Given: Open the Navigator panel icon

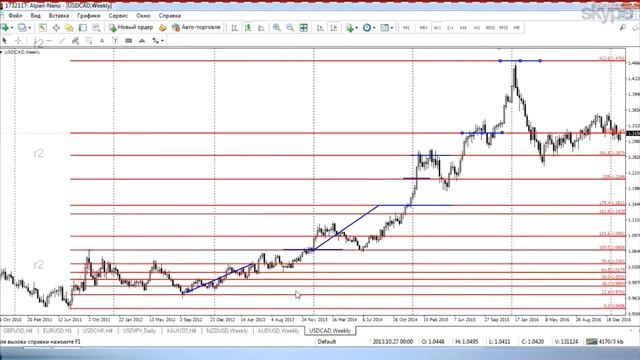Looking at the screenshot, I should 69,28.
